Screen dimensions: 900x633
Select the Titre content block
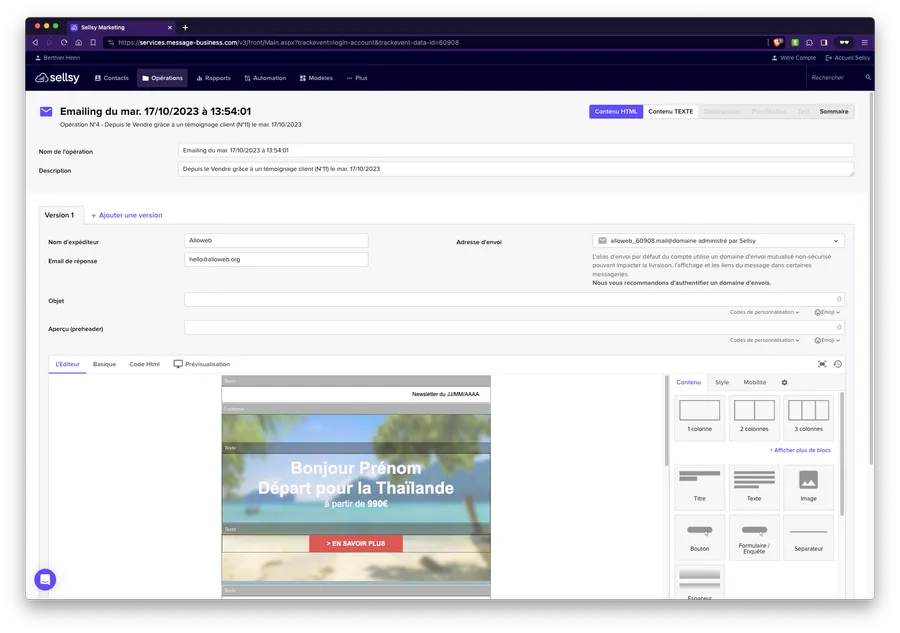(699, 487)
